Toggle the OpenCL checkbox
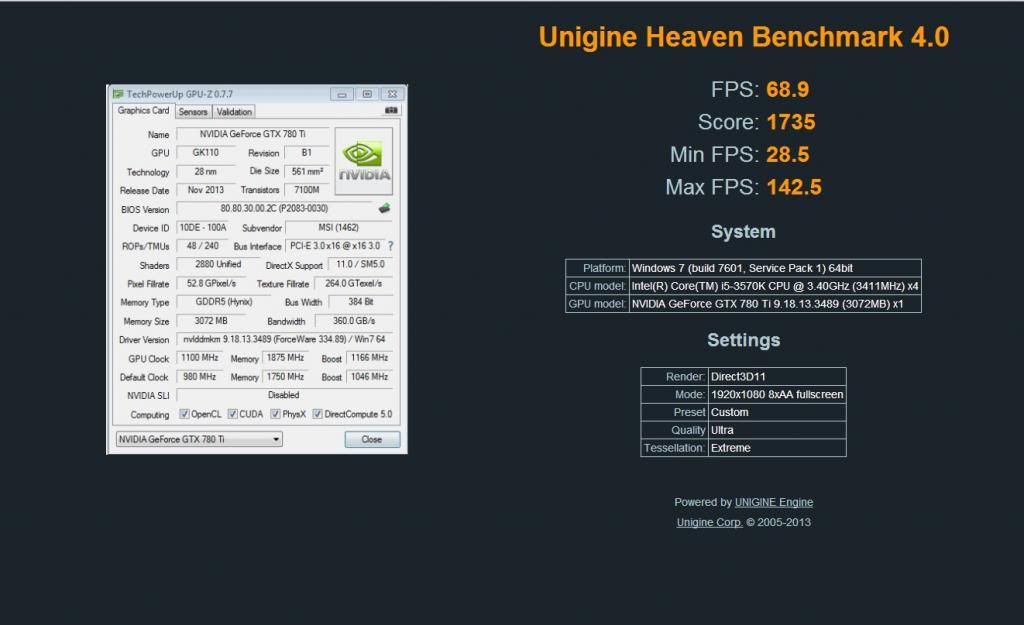Image resolution: width=1024 pixels, height=625 pixels. point(184,414)
